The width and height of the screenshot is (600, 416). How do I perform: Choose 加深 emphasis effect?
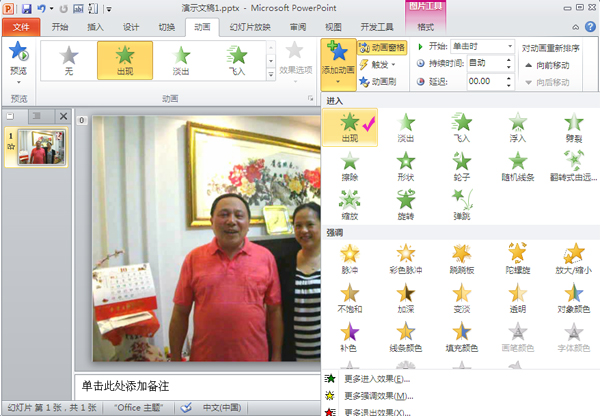[x=406, y=298]
